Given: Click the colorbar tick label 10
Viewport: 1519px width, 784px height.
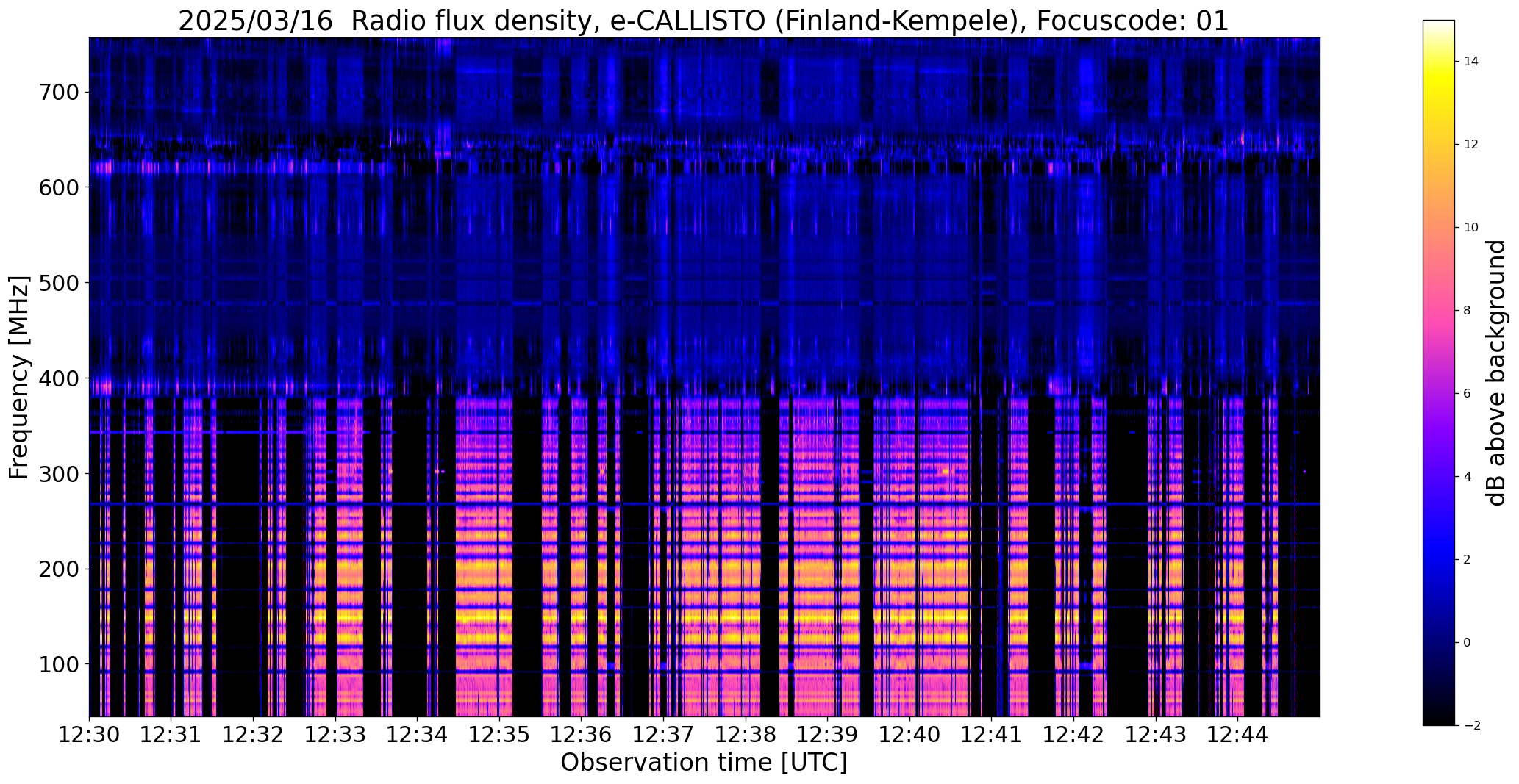Looking at the screenshot, I should [1470, 228].
